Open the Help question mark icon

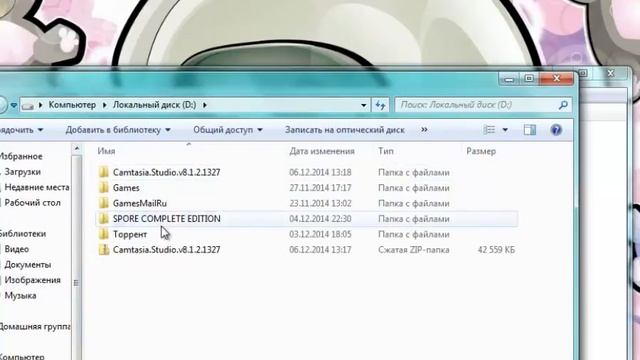coord(556,130)
